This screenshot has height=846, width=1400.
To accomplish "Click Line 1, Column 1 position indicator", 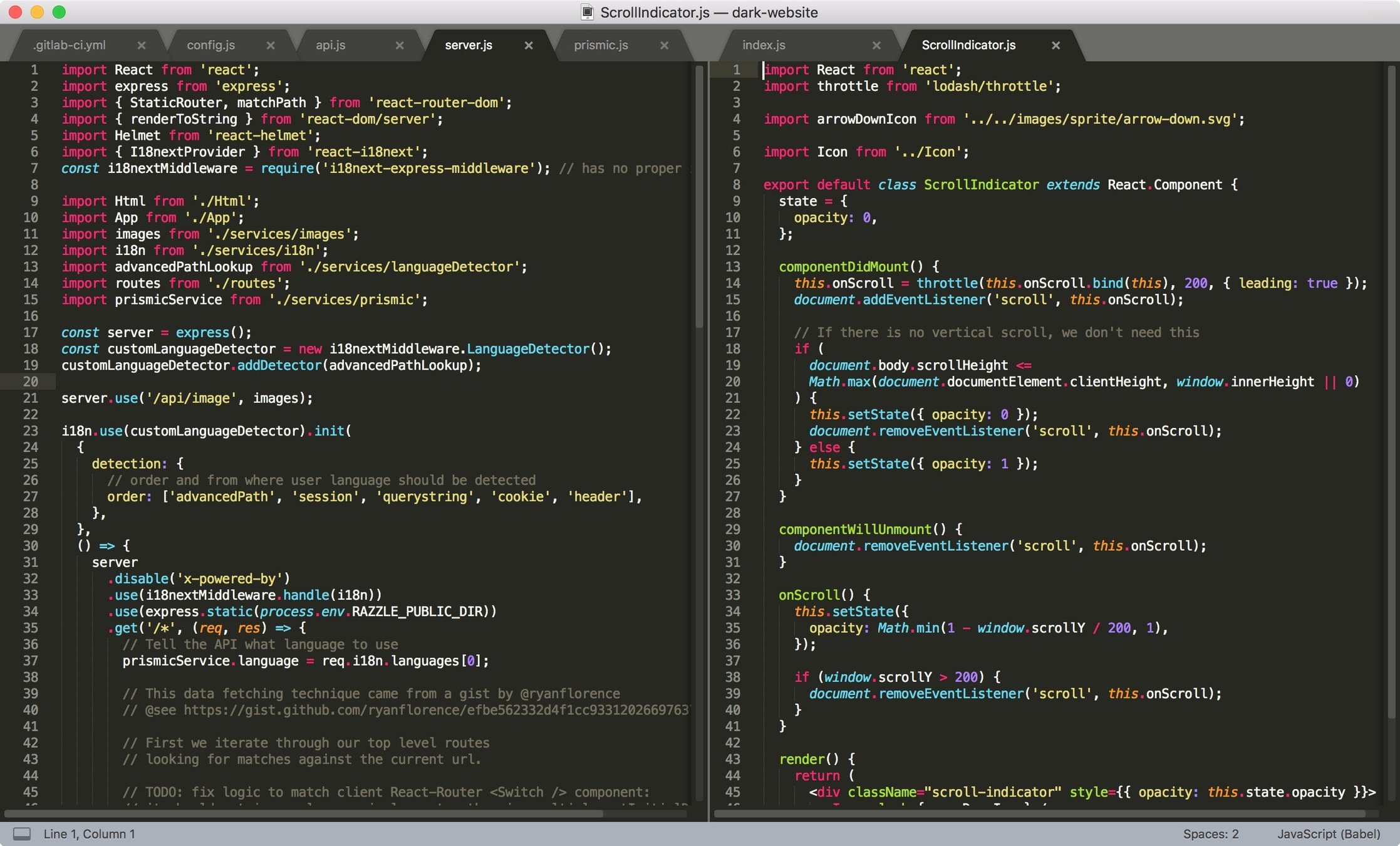I will point(89,833).
